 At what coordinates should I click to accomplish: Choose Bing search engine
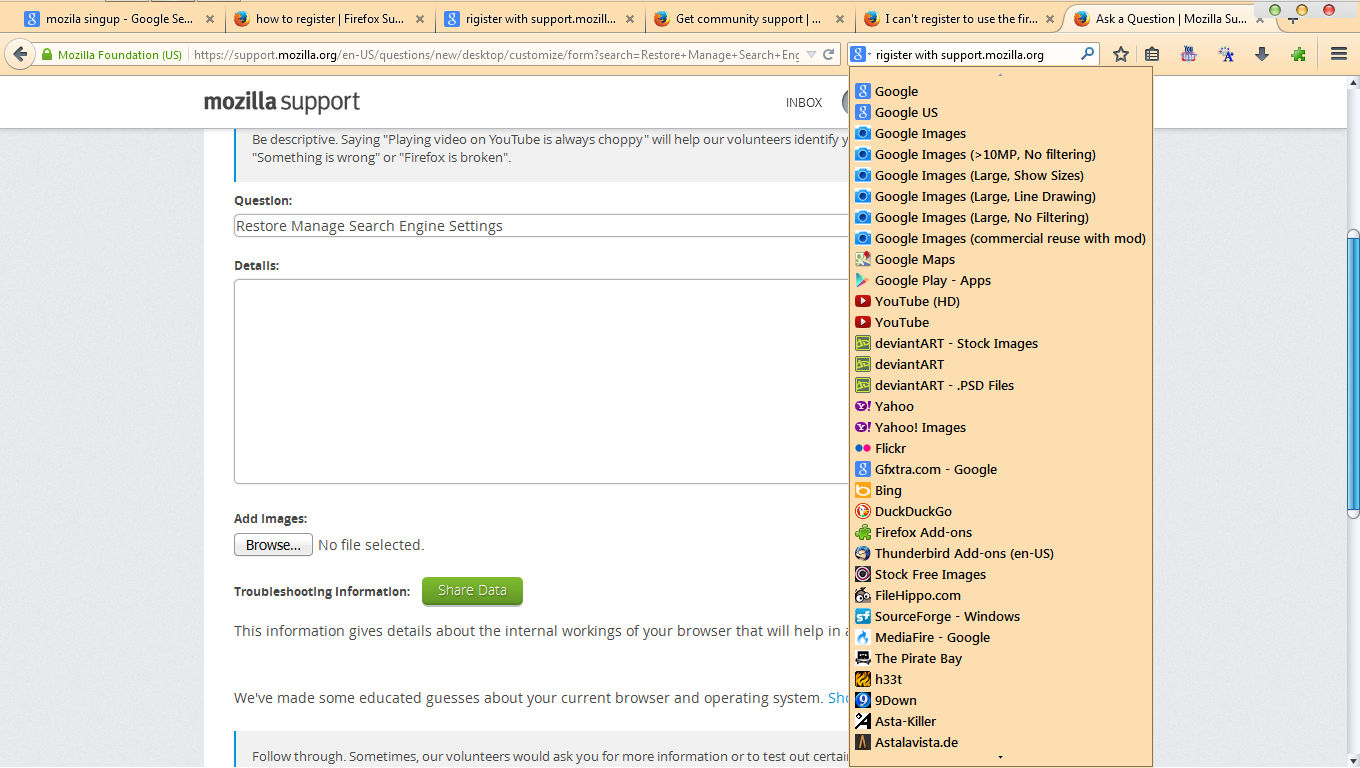1000,490
